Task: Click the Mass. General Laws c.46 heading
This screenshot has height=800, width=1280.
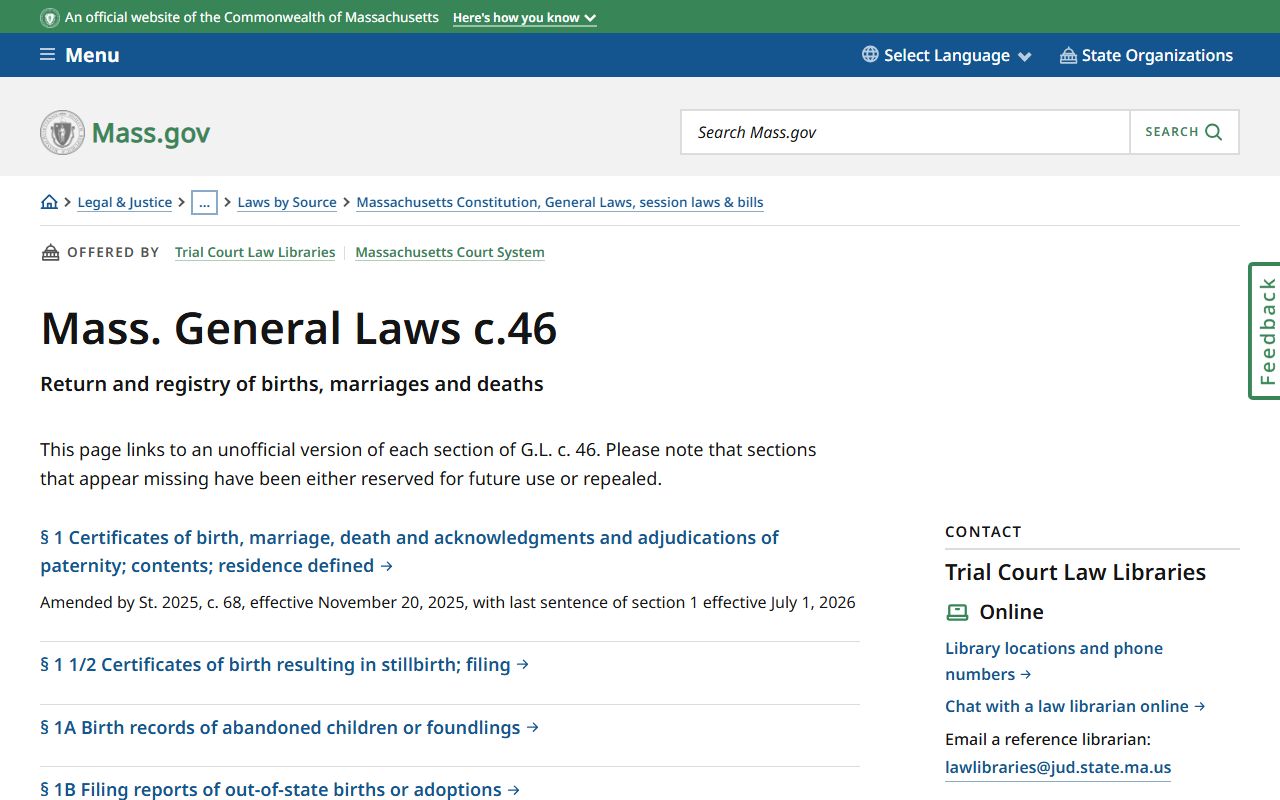Action: coord(299,328)
